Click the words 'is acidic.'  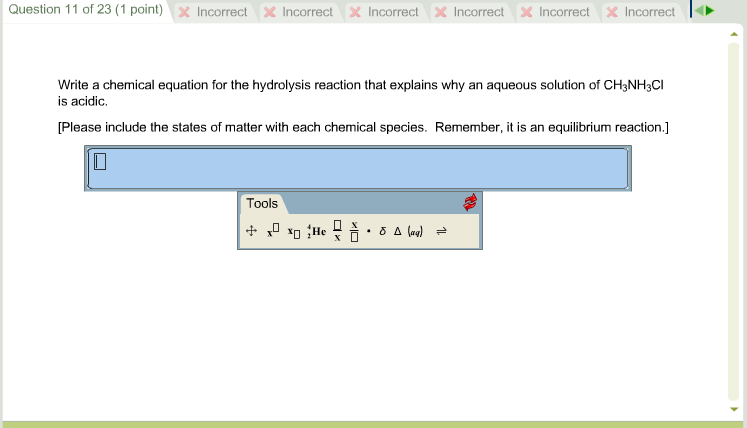(x=83, y=101)
